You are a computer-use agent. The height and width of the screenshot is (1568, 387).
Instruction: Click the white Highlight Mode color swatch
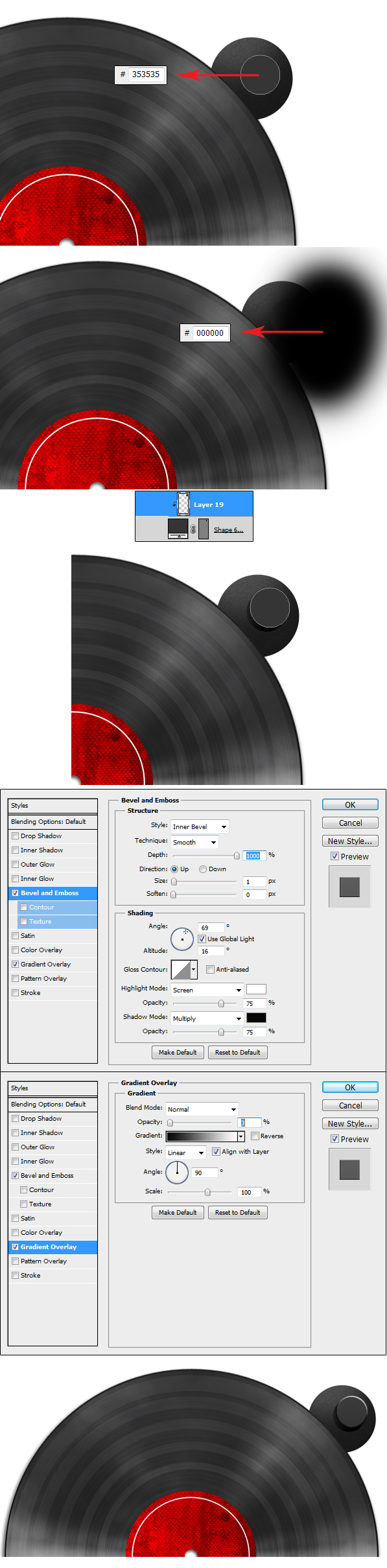click(256, 989)
